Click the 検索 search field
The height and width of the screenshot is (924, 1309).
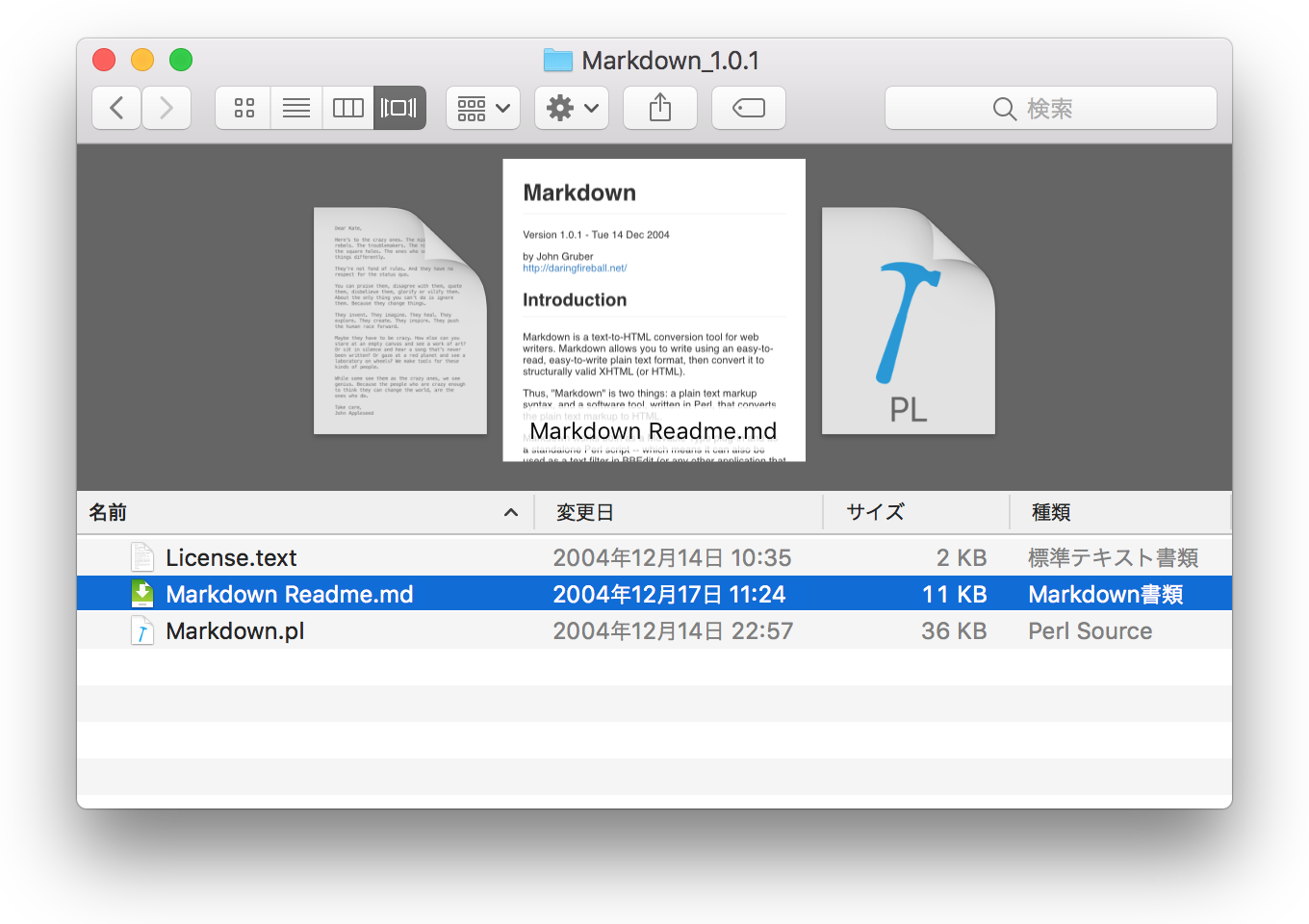pos(1051,108)
